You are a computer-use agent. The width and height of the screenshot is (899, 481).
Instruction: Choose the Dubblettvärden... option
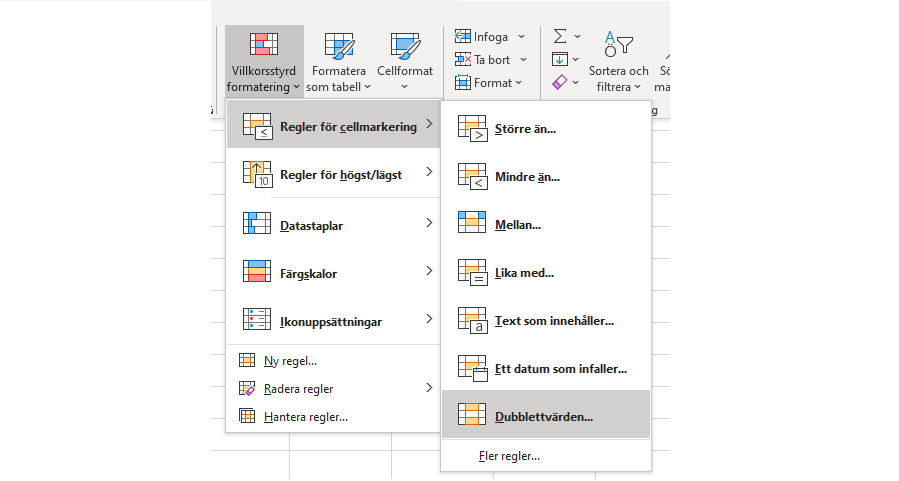(545, 415)
